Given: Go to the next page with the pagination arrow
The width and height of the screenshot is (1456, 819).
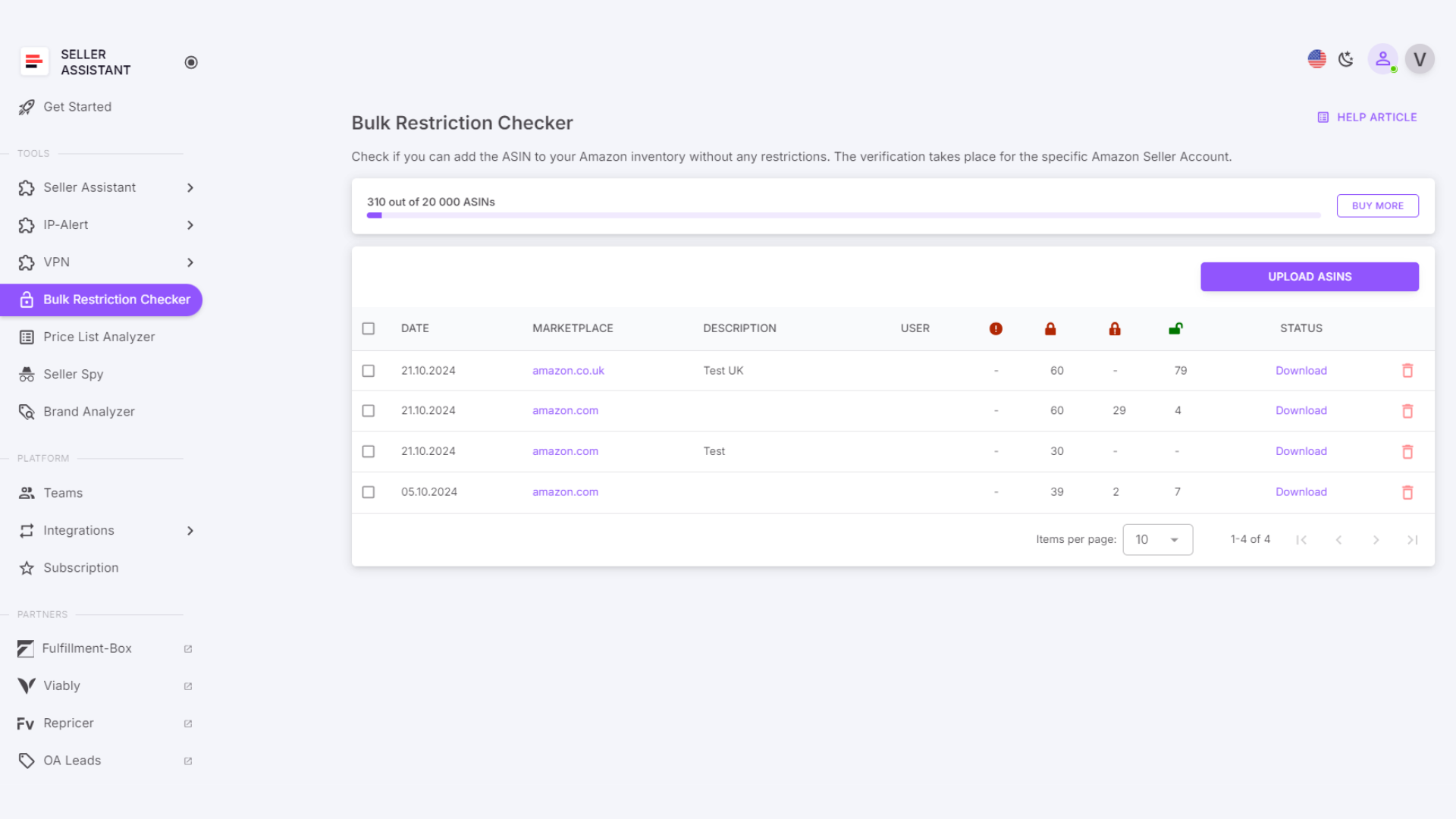Looking at the screenshot, I should click(1376, 539).
